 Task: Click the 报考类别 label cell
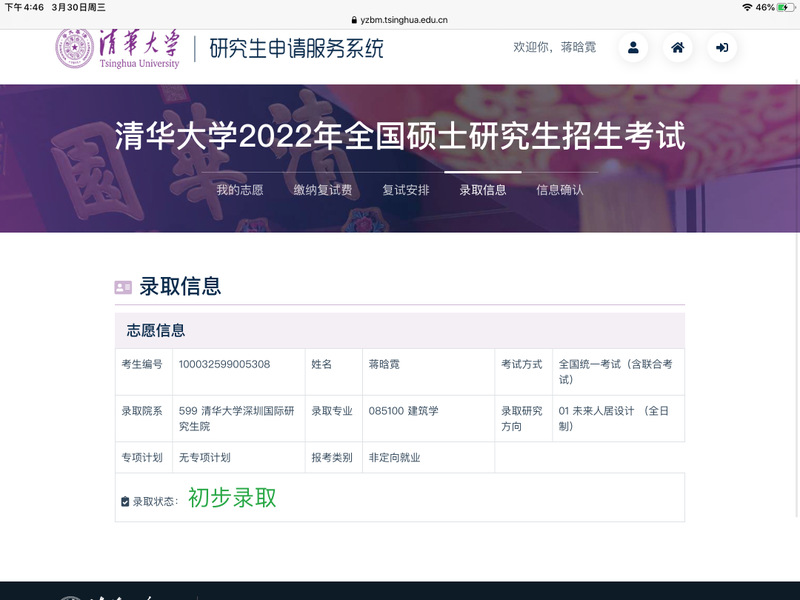334,457
